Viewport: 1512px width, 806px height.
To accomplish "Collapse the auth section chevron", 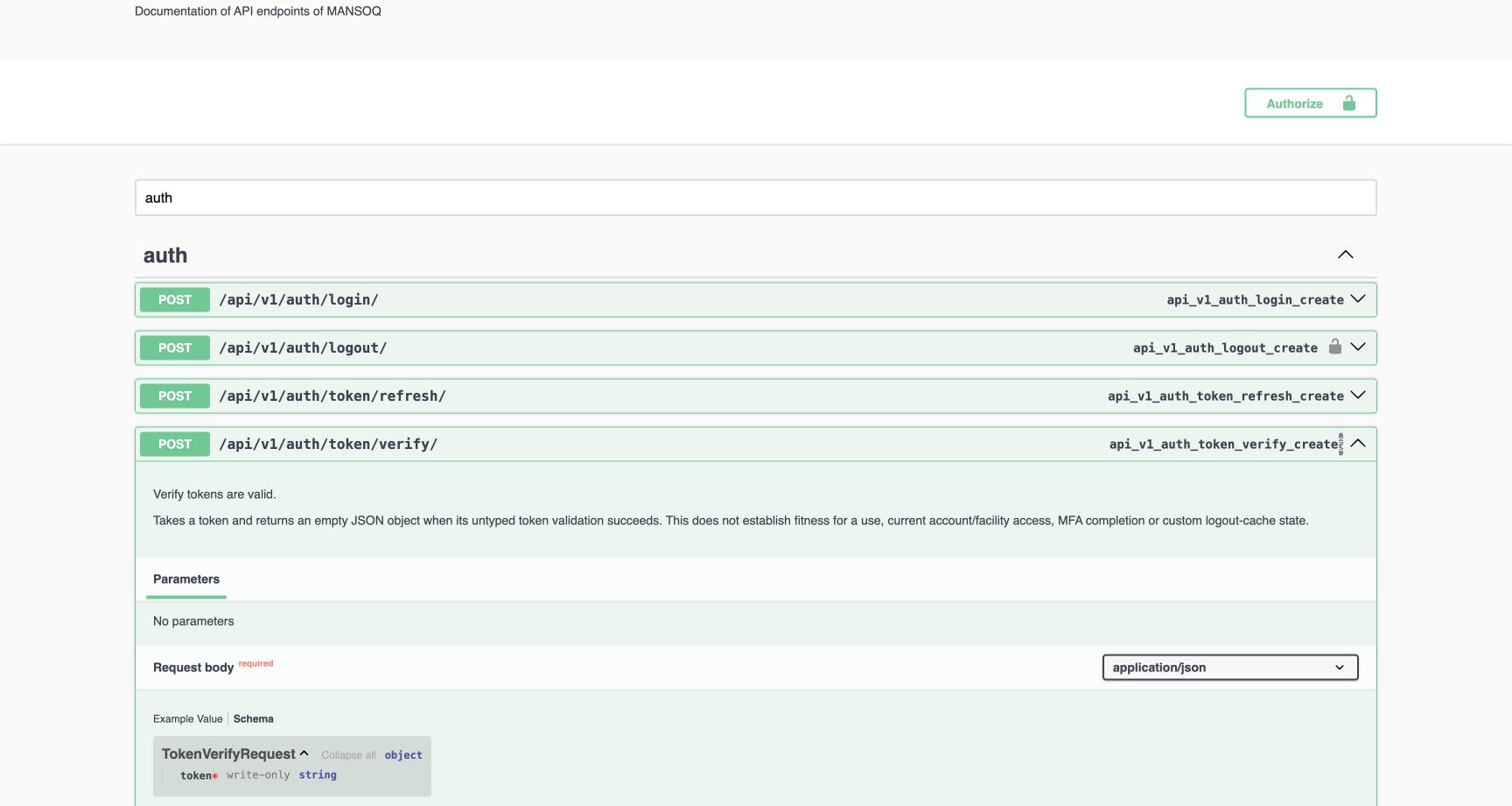I will 1346,255.
